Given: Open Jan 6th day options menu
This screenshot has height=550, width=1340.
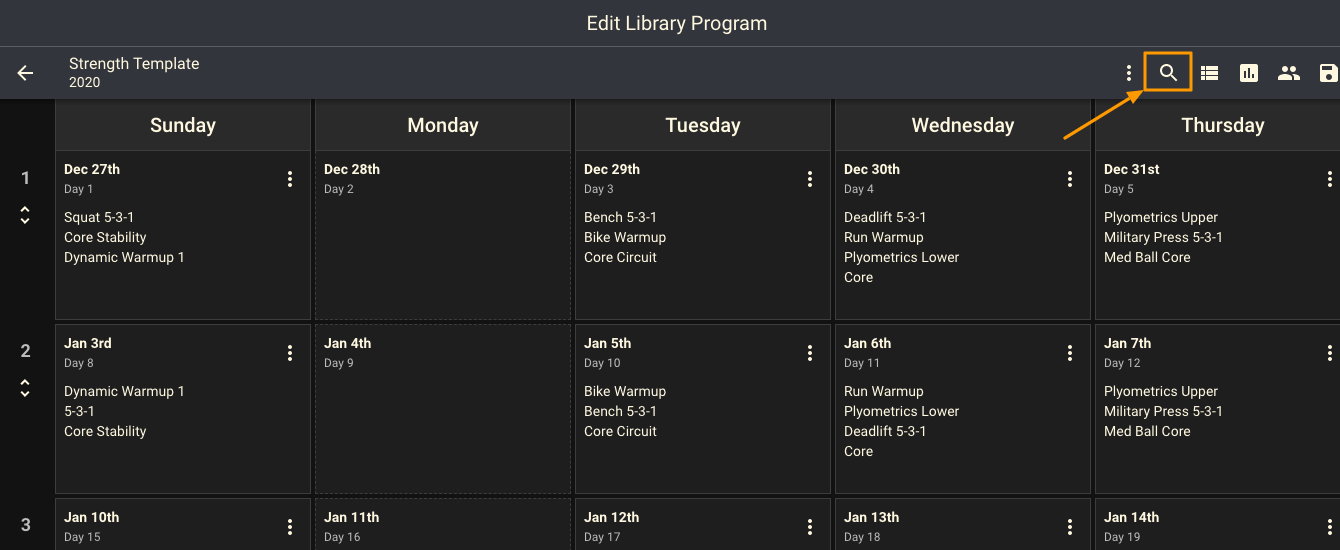Looking at the screenshot, I should [x=1070, y=353].
